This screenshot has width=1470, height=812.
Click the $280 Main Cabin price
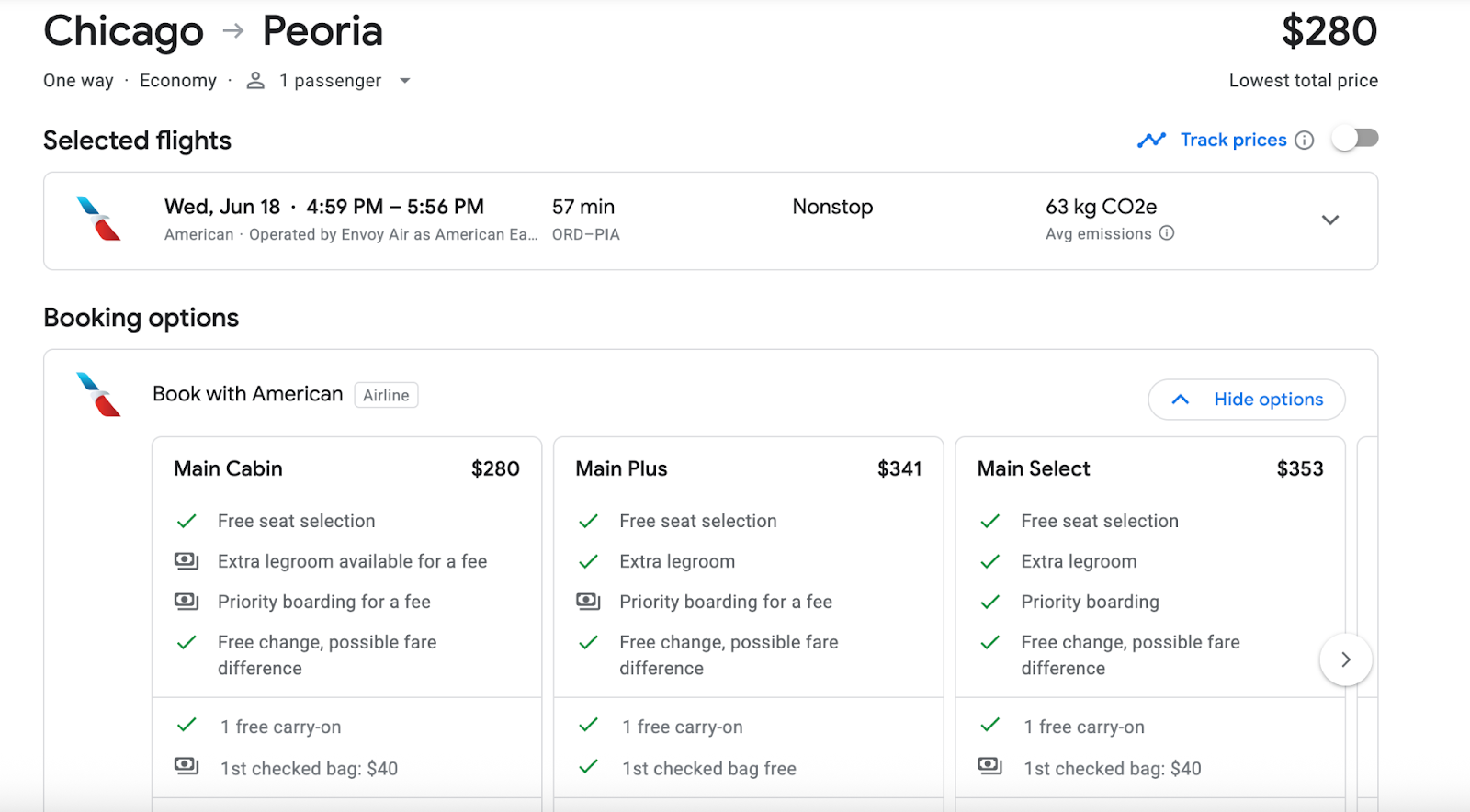pos(495,468)
